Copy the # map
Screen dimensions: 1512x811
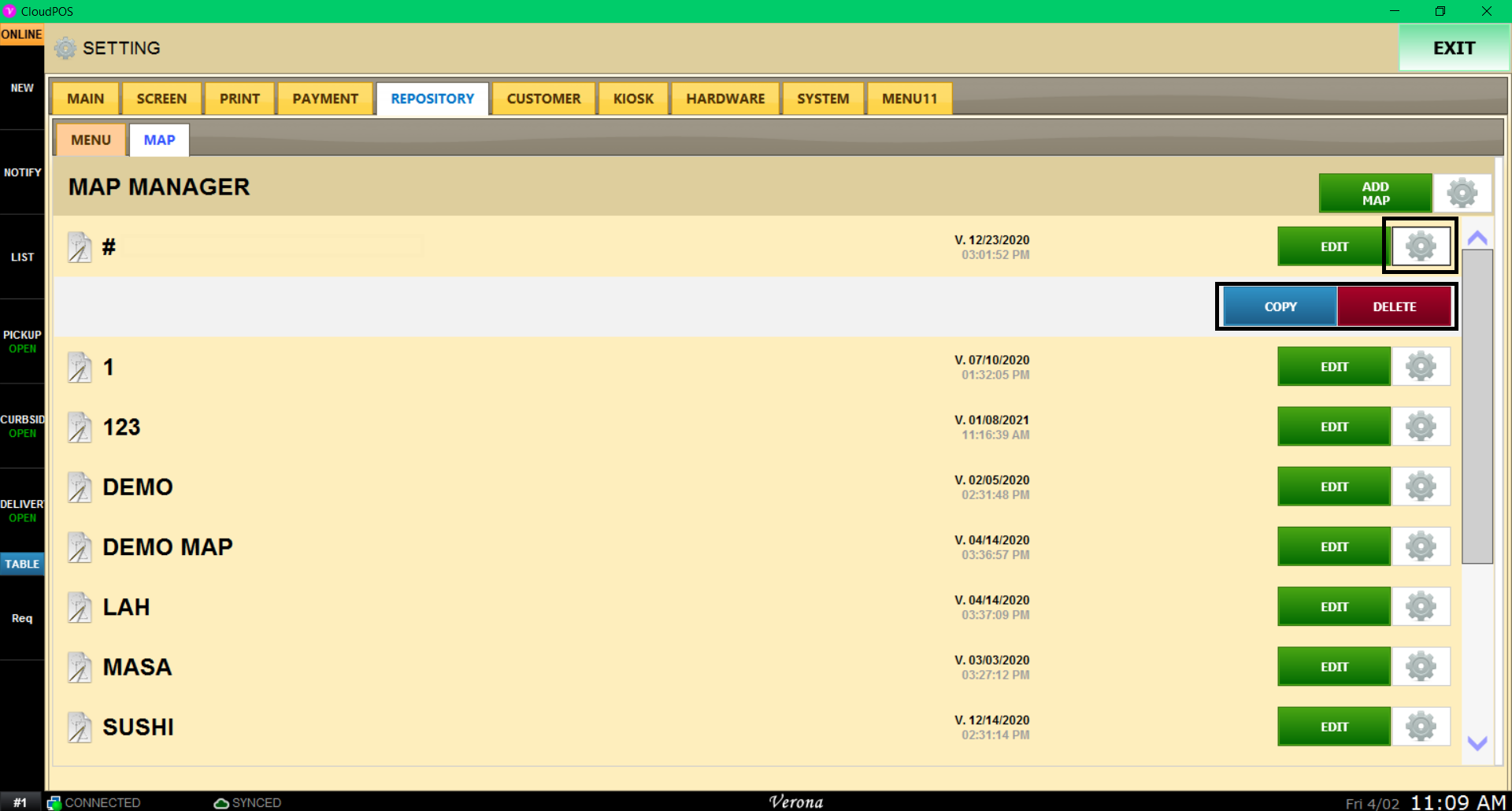pos(1280,307)
